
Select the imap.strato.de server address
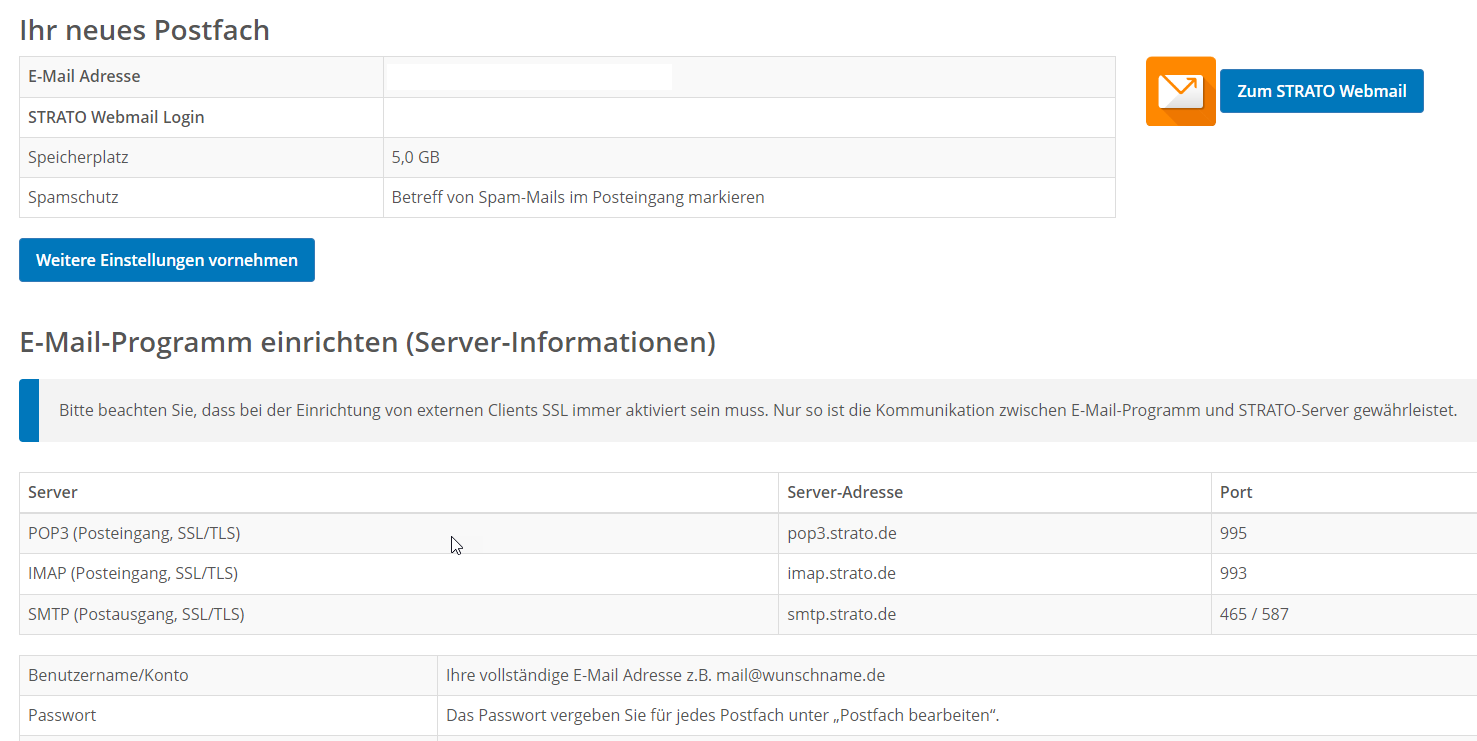[841, 573]
